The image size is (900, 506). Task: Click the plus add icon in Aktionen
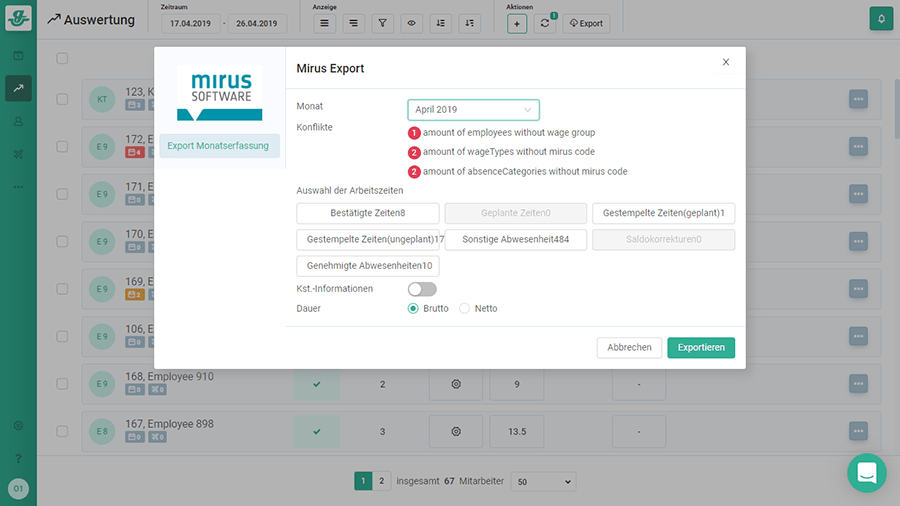tap(517, 23)
